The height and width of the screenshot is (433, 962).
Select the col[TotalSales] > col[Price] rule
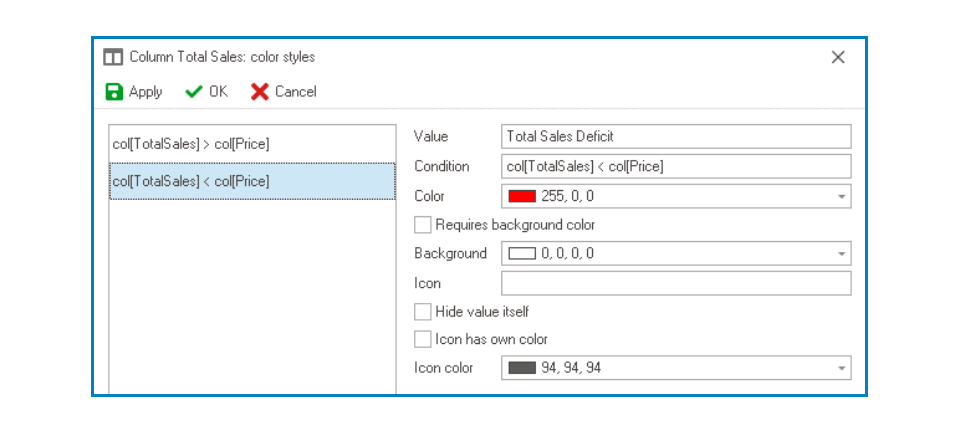point(191,144)
